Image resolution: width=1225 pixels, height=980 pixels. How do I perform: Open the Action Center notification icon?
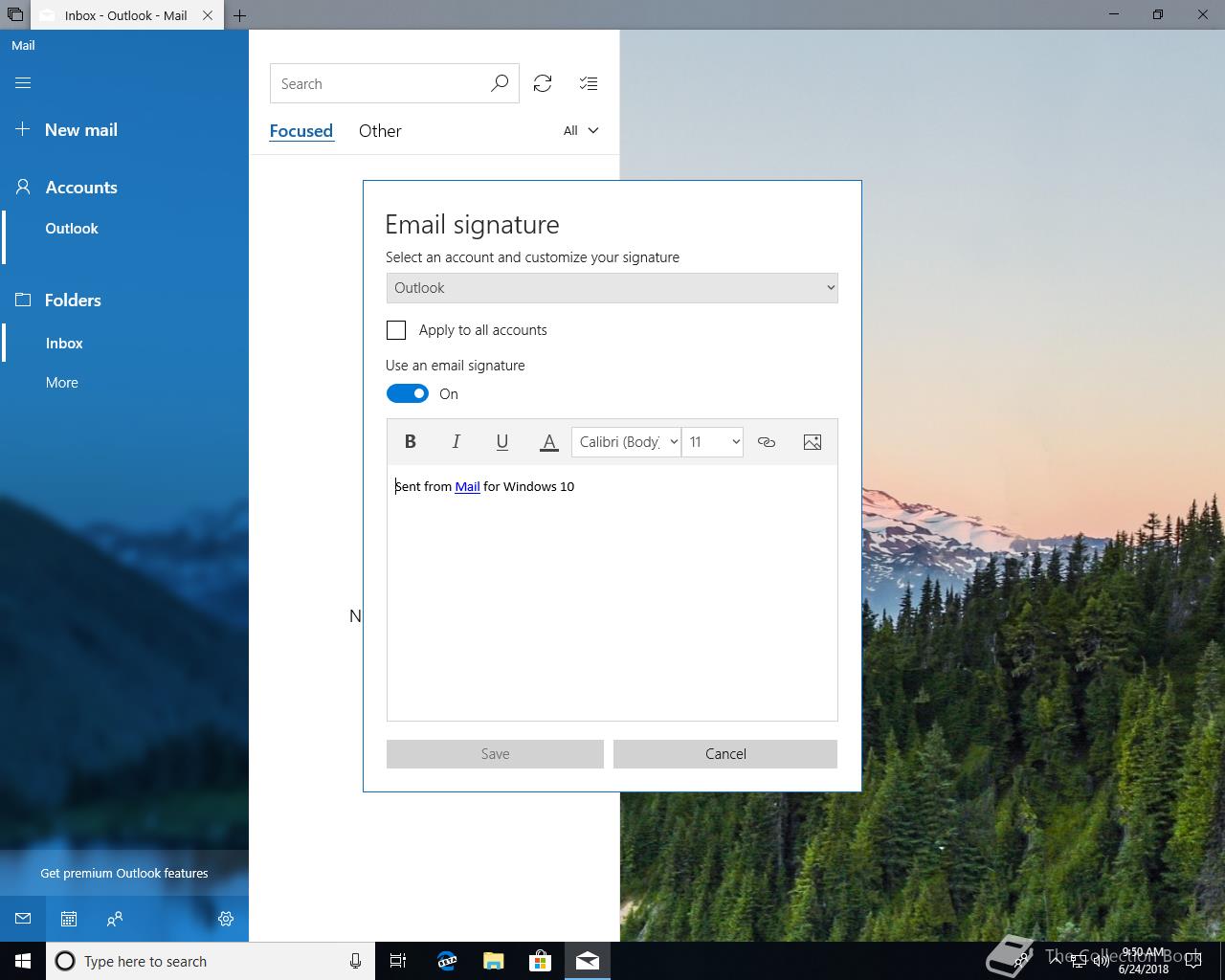pyautogui.click(x=1192, y=961)
